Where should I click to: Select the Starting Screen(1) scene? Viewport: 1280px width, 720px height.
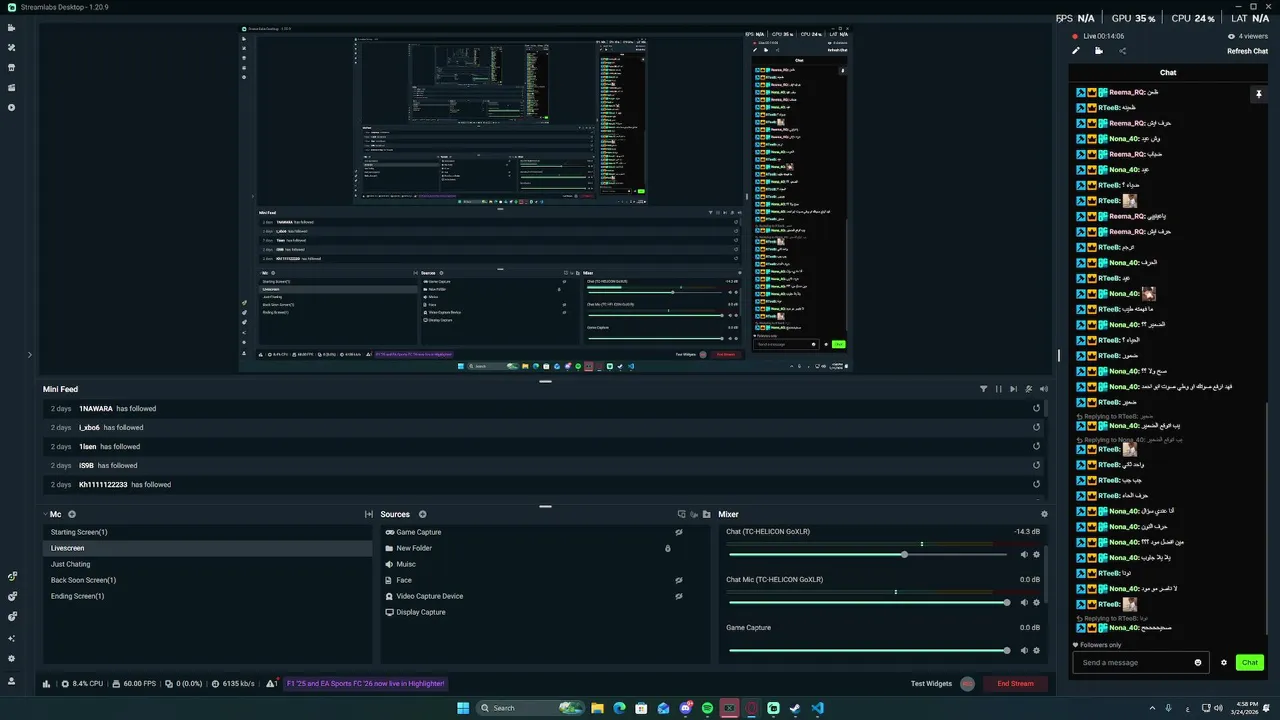(x=208, y=532)
